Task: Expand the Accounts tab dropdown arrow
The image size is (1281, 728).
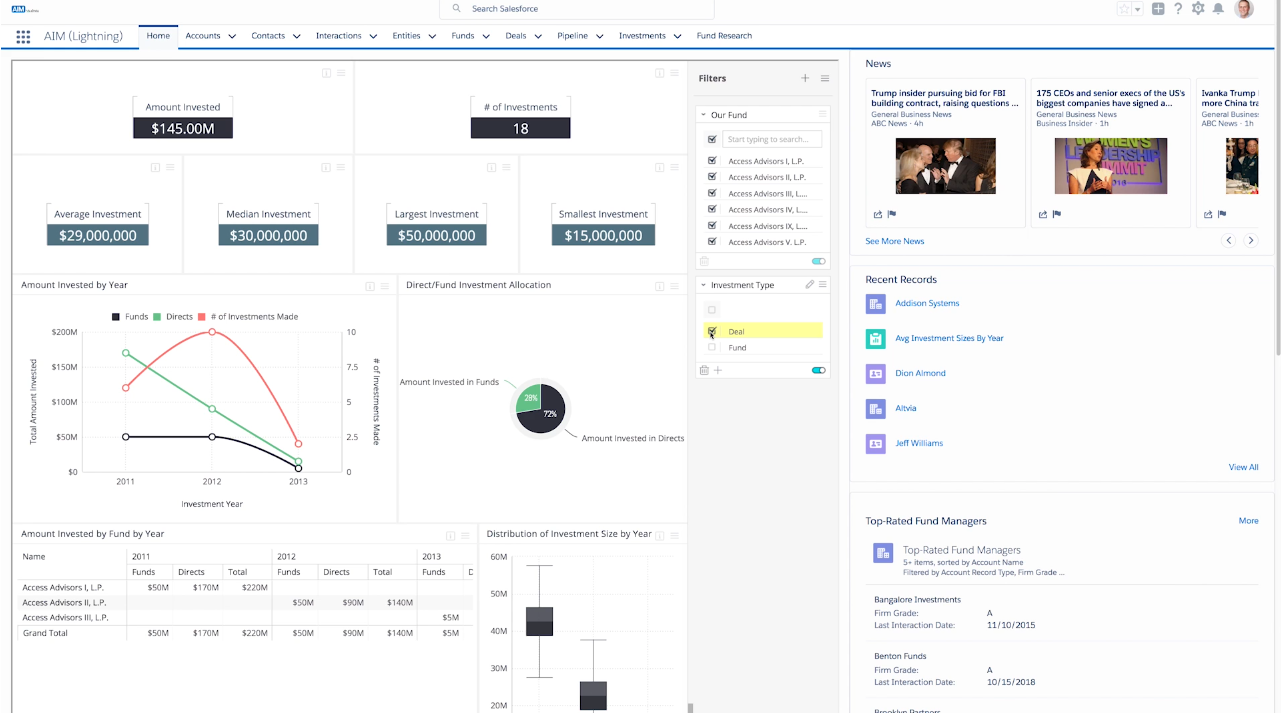Action: coord(232,37)
